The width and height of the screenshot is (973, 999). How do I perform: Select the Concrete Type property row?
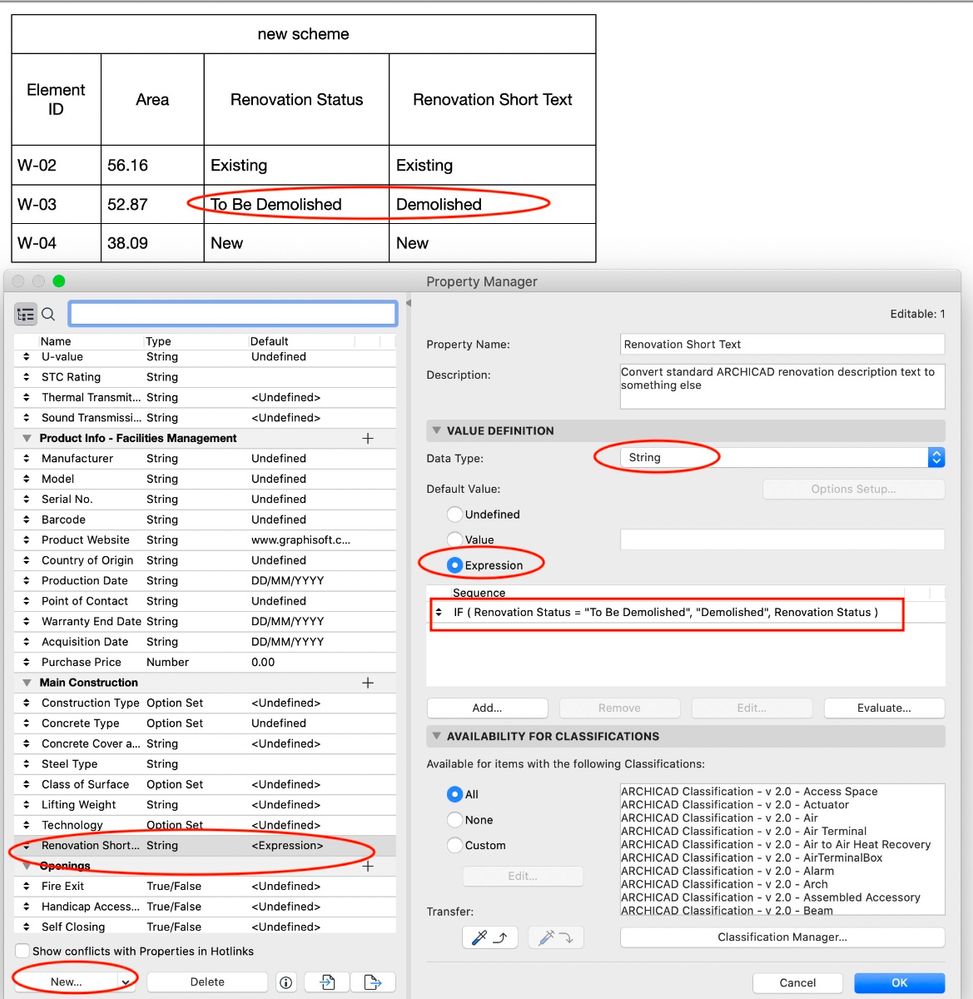205,724
